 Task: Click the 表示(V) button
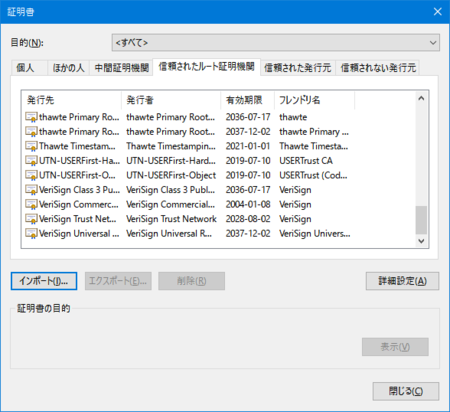pos(395,347)
